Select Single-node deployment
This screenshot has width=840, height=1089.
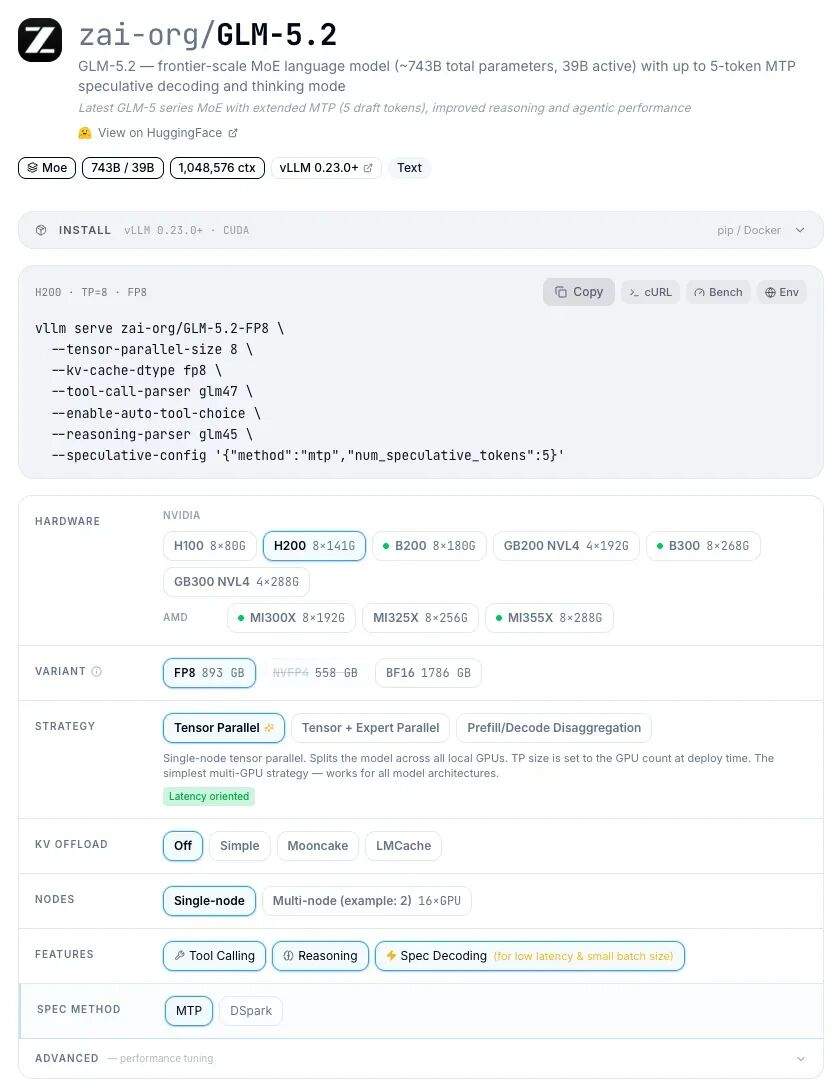(209, 901)
